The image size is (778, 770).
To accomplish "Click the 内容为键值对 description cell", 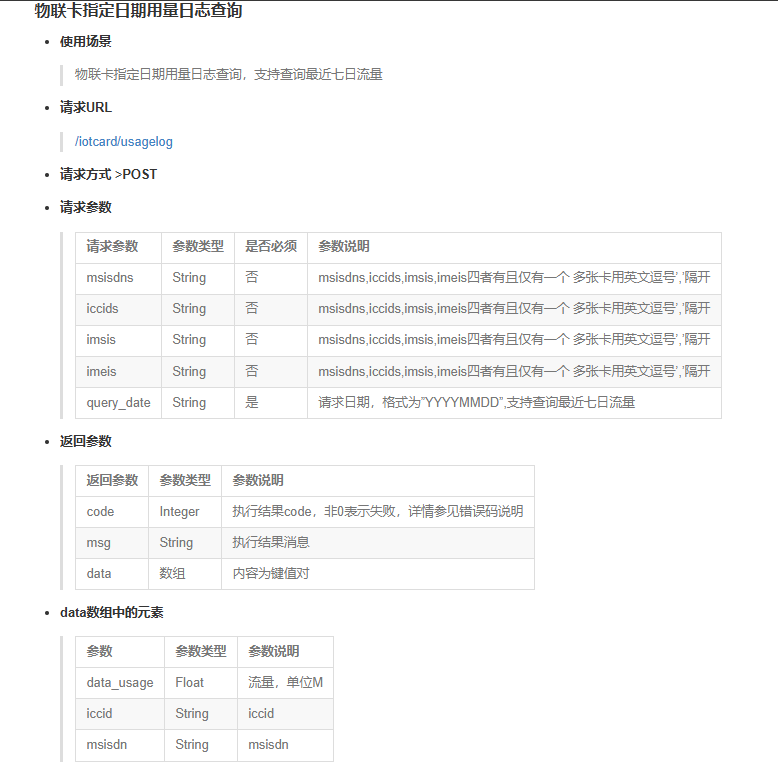I will [x=273, y=574].
